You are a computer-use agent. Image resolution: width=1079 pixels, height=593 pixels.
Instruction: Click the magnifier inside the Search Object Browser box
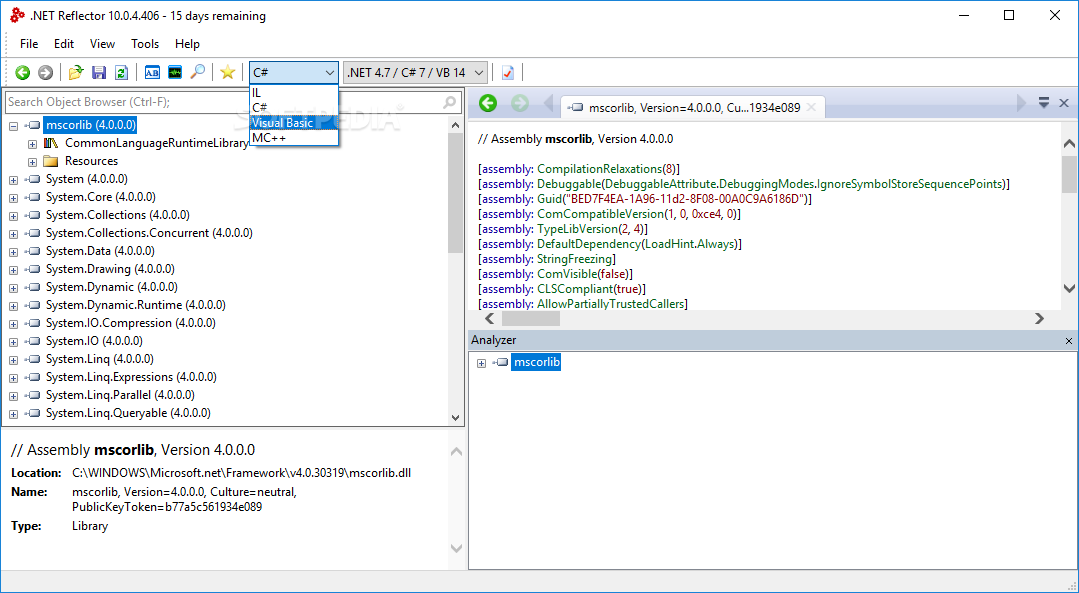[449, 102]
